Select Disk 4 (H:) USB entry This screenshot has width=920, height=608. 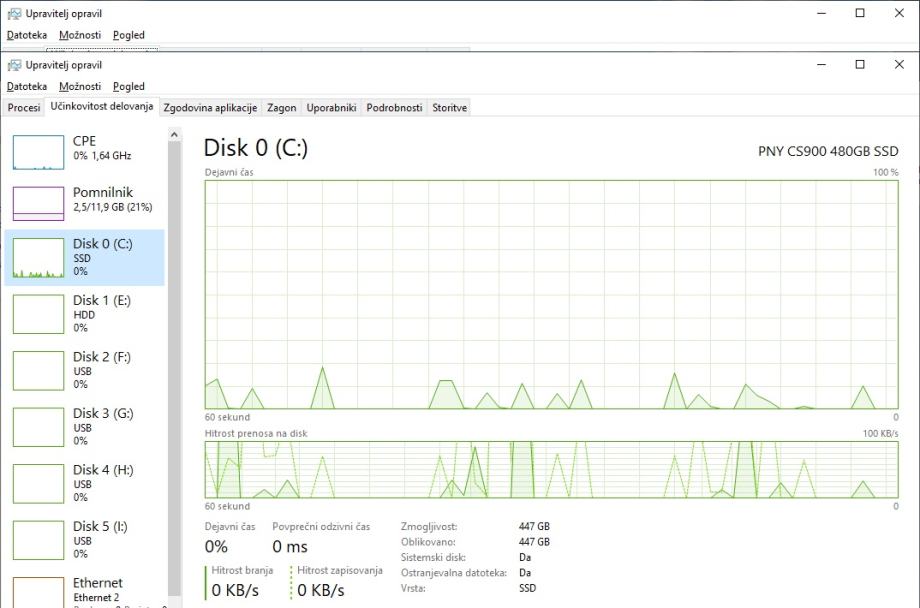click(x=85, y=483)
